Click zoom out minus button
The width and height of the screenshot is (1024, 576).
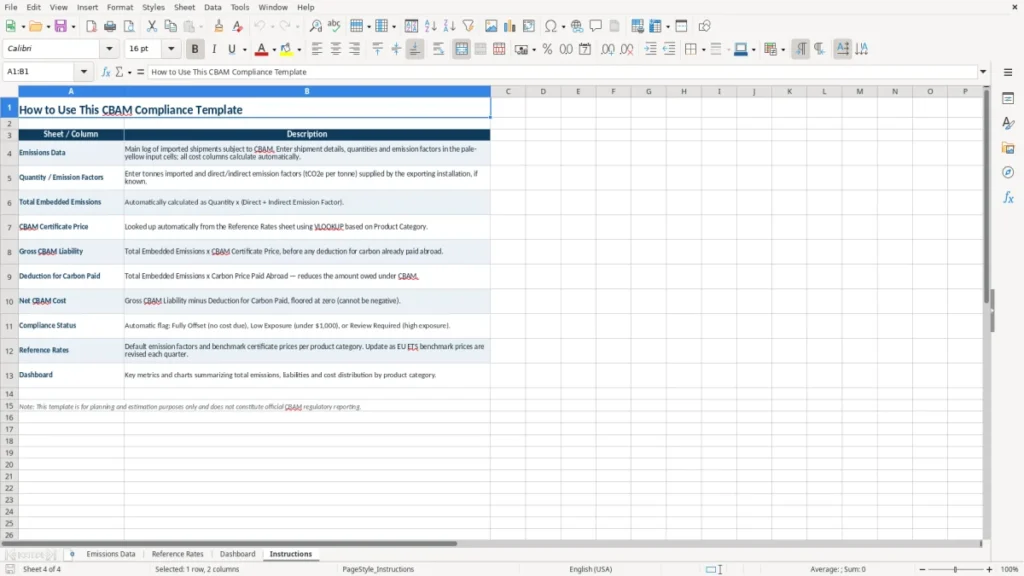click(922, 569)
